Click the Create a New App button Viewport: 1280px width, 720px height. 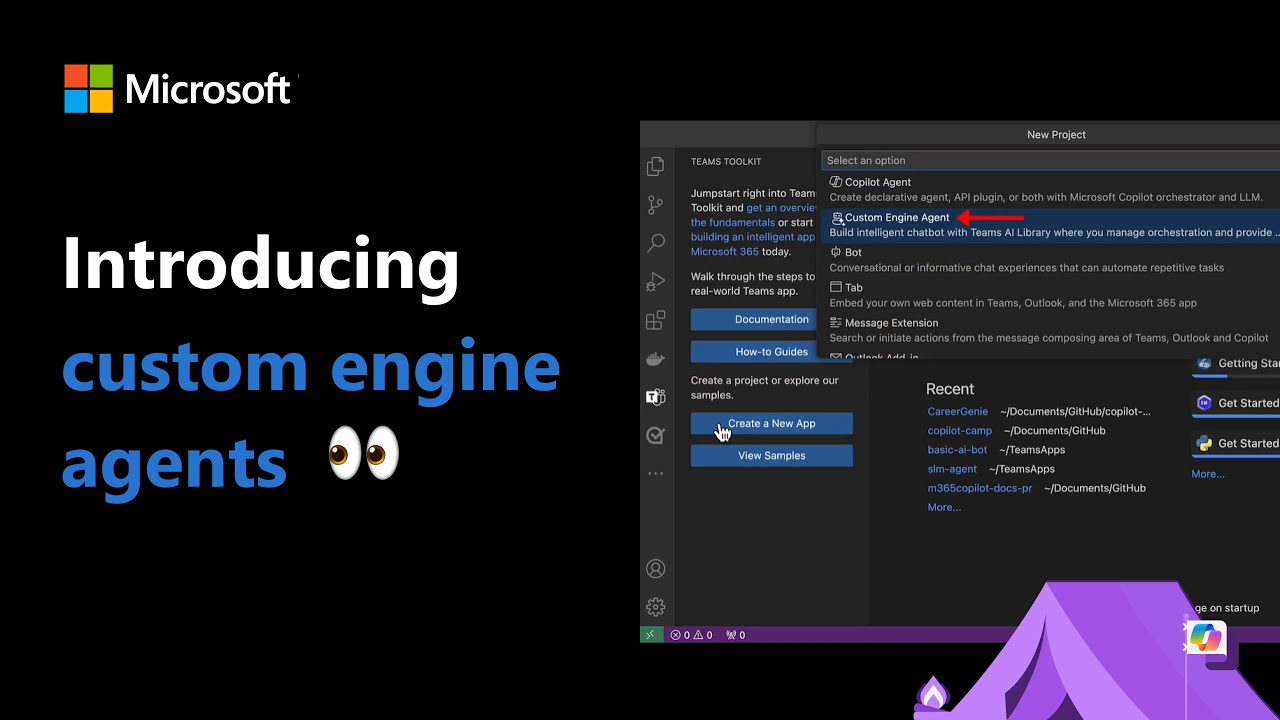tap(772, 423)
